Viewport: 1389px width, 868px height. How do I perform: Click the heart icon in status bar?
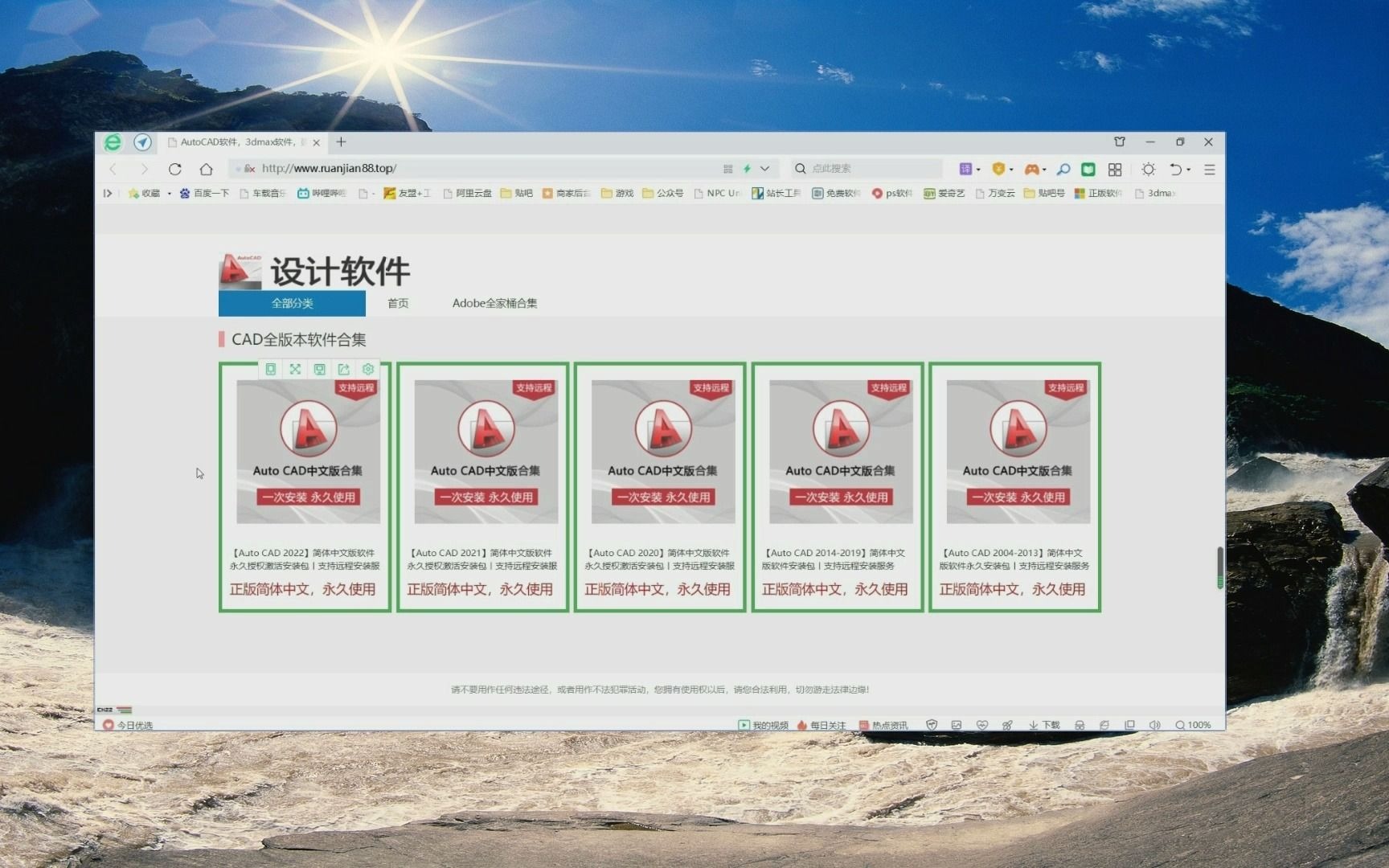point(981,725)
